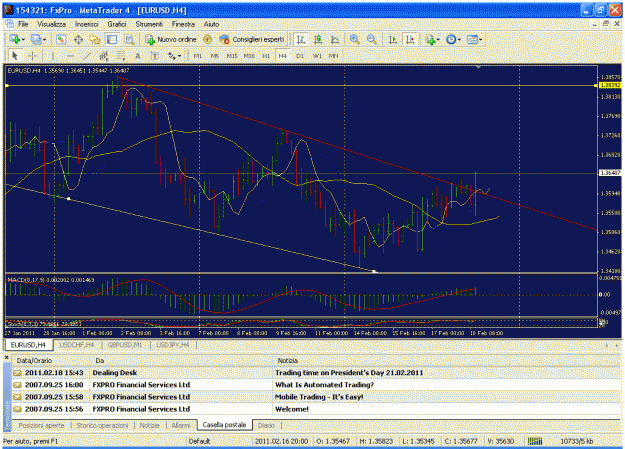Open the Strumenti menu

[149, 24]
